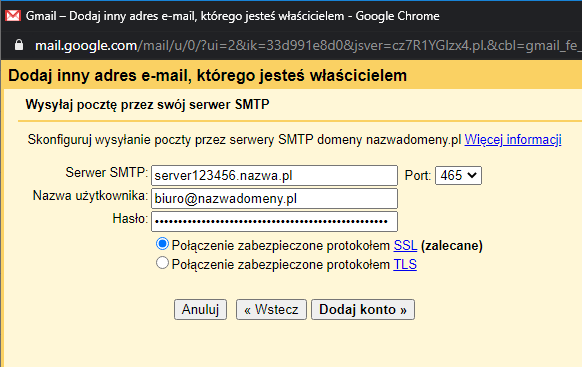Open the Port dropdown showing 465
The height and width of the screenshot is (367, 582).
(458, 175)
